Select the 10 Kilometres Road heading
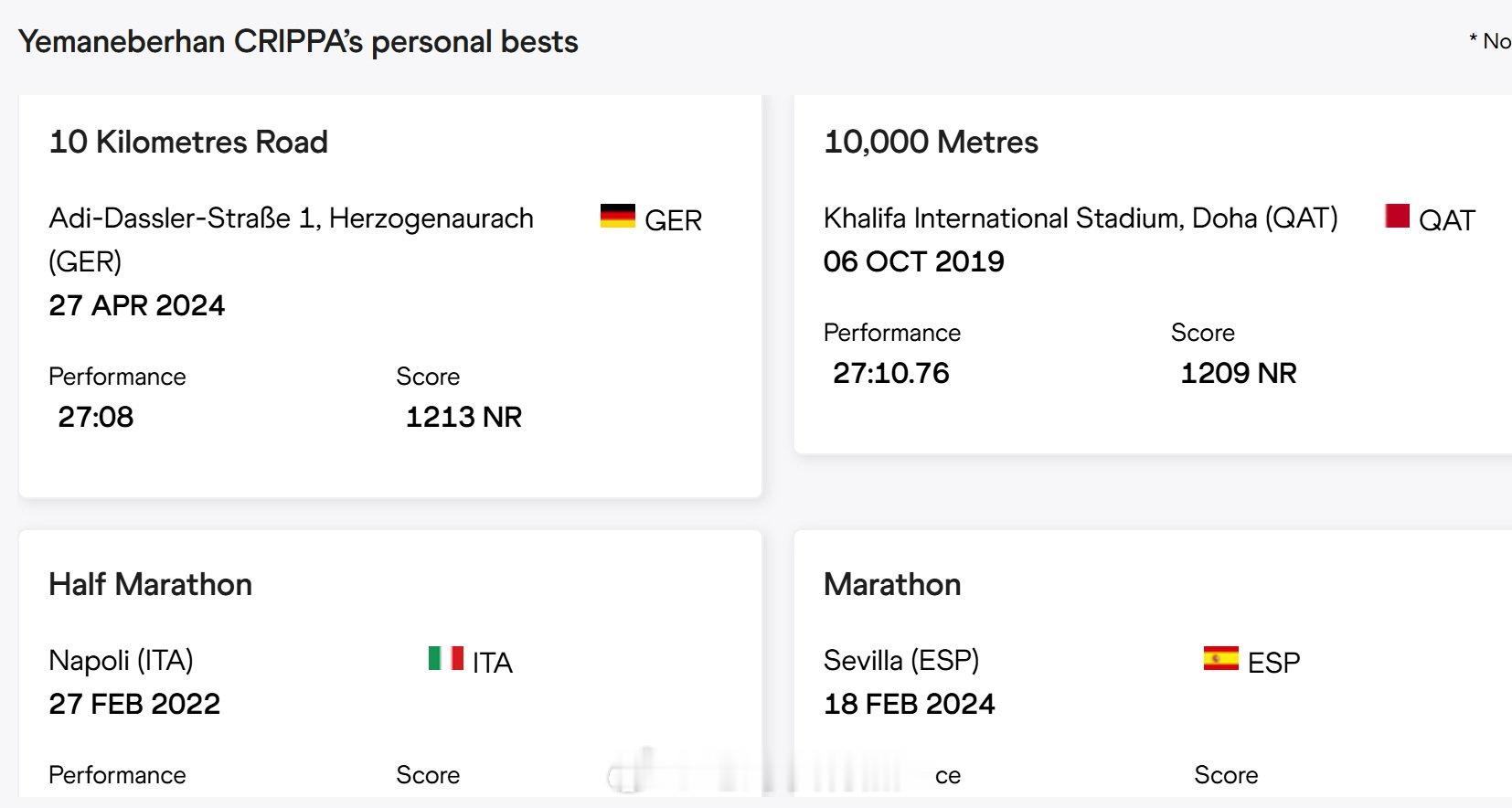The height and width of the screenshot is (808, 1512). [188, 142]
